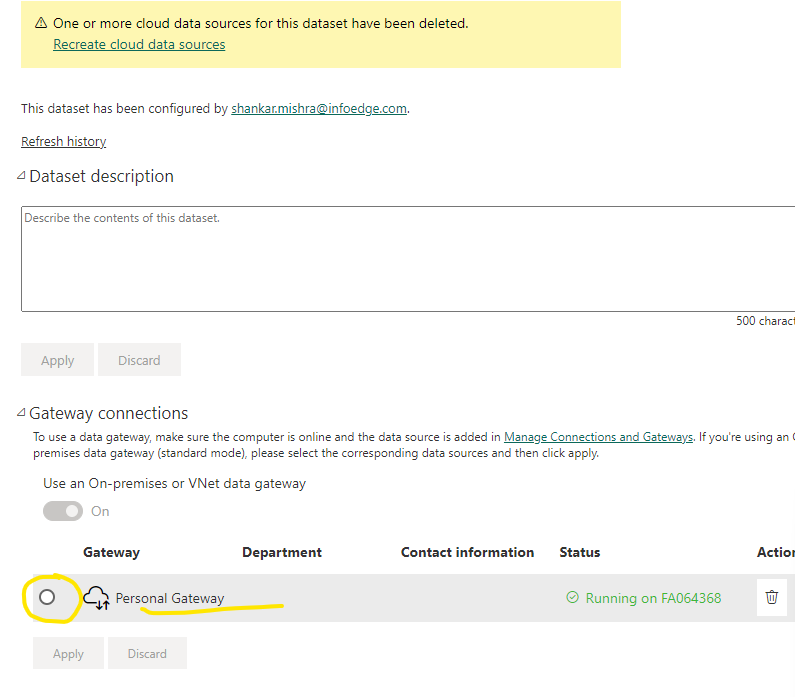Screen dimensions: 795x697
Task: Open the Manage Connections and Gateways link
Action: point(598,437)
